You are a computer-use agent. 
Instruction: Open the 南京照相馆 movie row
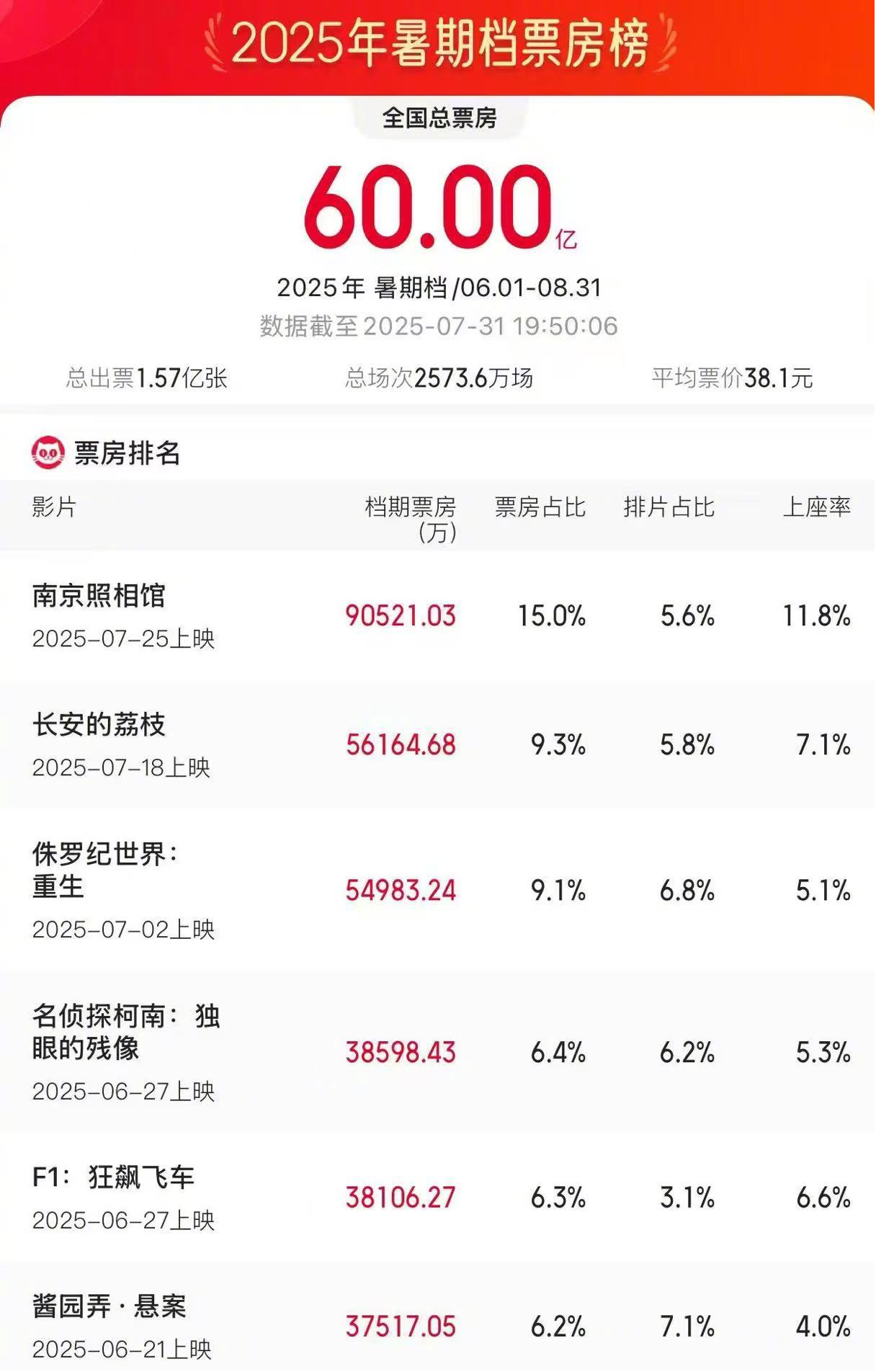point(438,616)
